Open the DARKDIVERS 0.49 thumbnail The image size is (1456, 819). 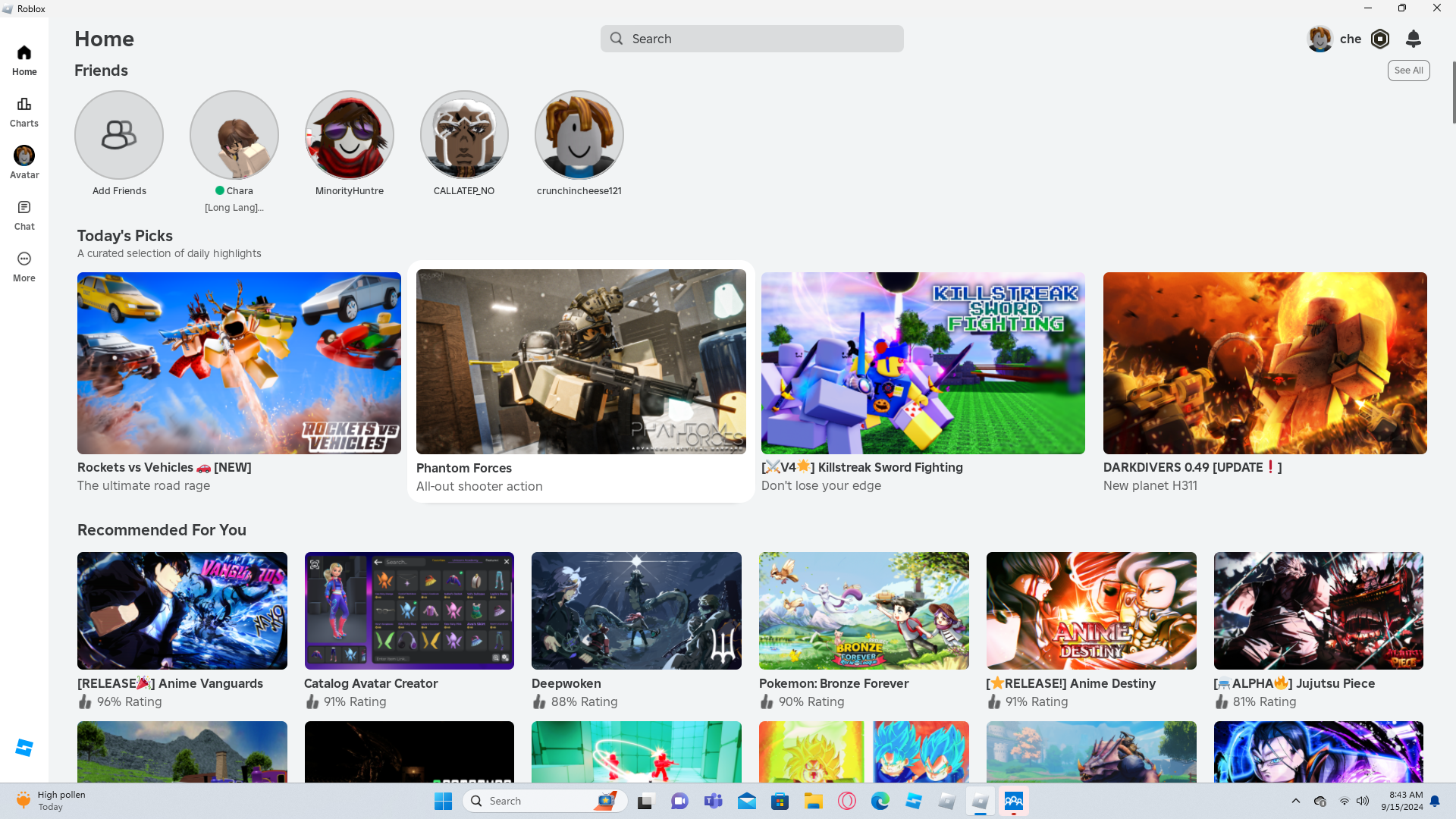click(1265, 363)
